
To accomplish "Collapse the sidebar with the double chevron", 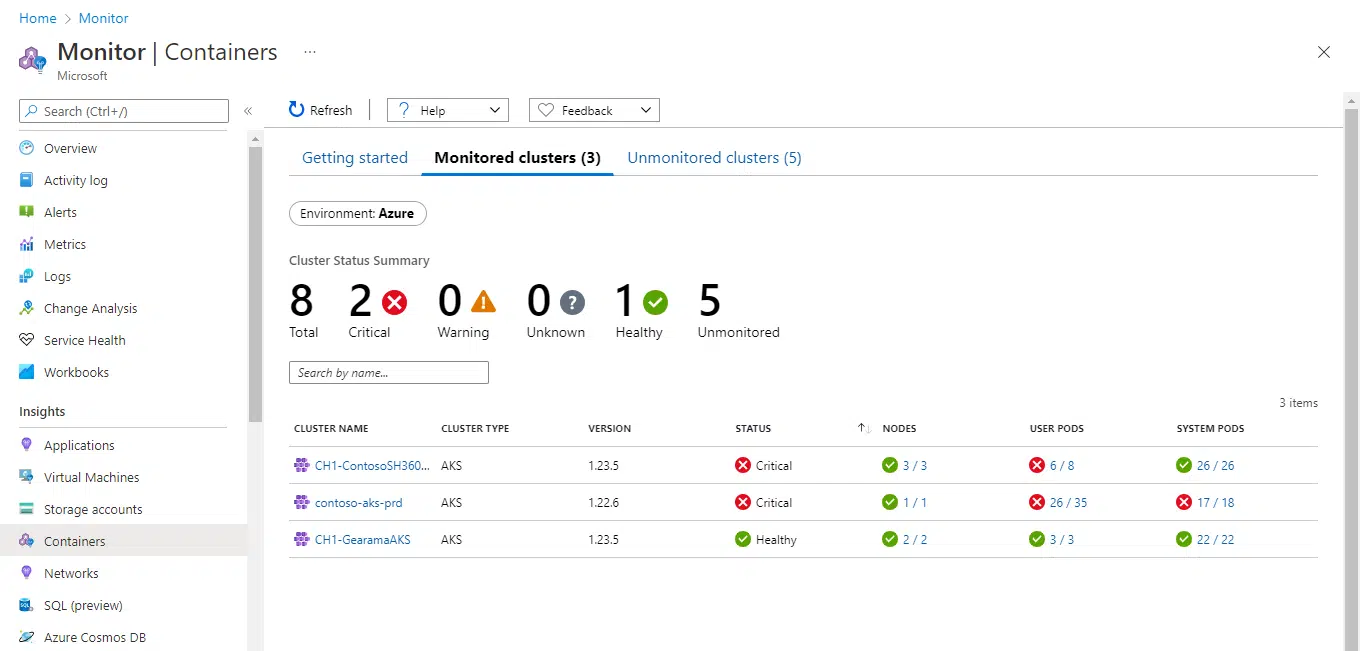I will pyautogui.click(x=248, y=112).
